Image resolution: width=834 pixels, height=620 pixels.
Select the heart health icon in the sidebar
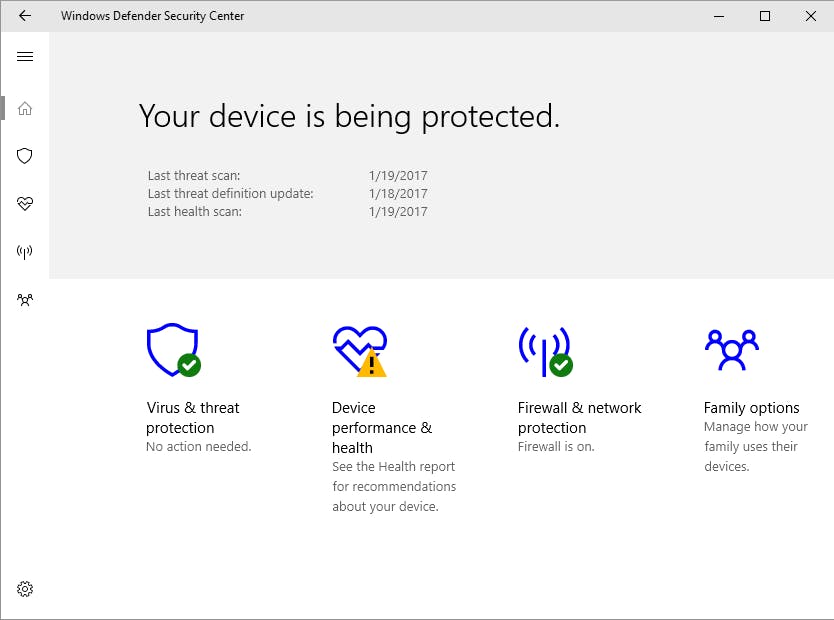pos(25,204)
